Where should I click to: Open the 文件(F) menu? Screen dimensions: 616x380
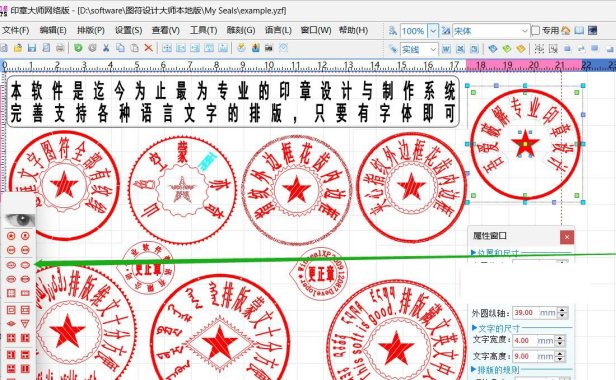(x=16, y=30)
